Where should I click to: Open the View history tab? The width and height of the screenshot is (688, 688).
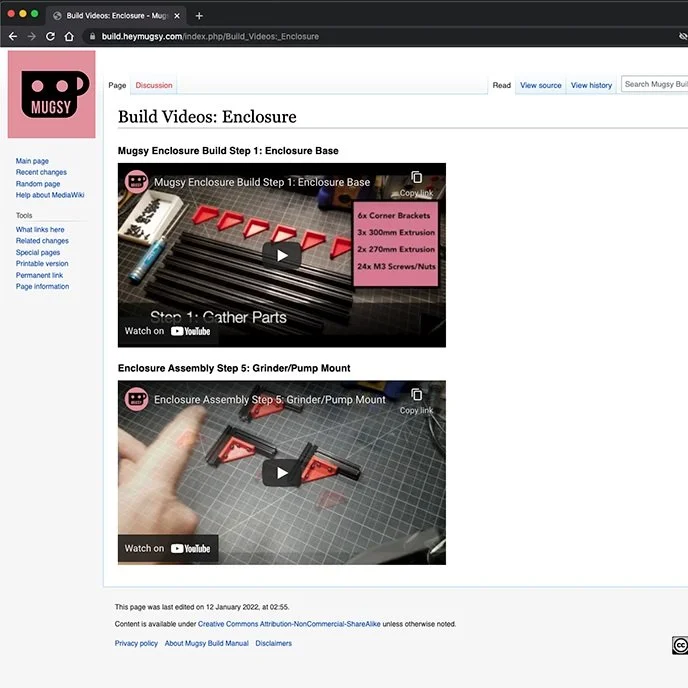tap(591, 85)
